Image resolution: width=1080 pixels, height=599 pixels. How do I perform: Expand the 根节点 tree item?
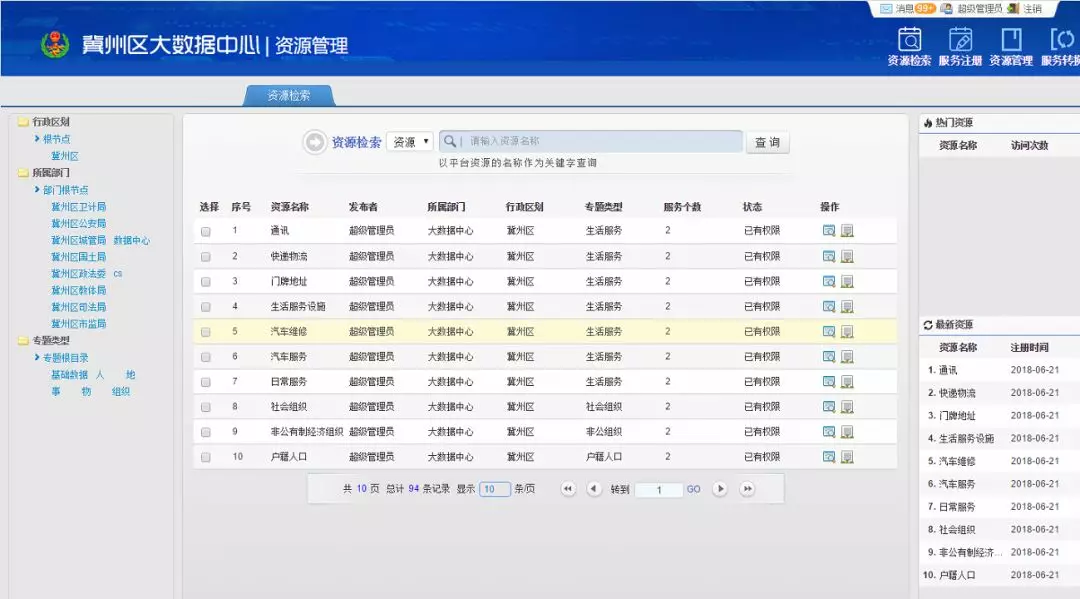[x=51, y=140]
